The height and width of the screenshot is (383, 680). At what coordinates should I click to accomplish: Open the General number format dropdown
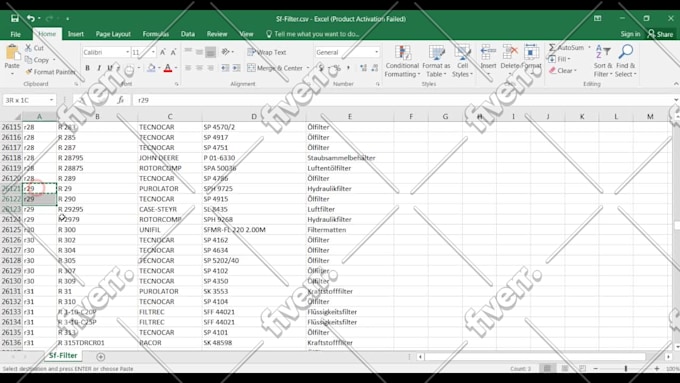pyautogui.click(x=376, y=52)
